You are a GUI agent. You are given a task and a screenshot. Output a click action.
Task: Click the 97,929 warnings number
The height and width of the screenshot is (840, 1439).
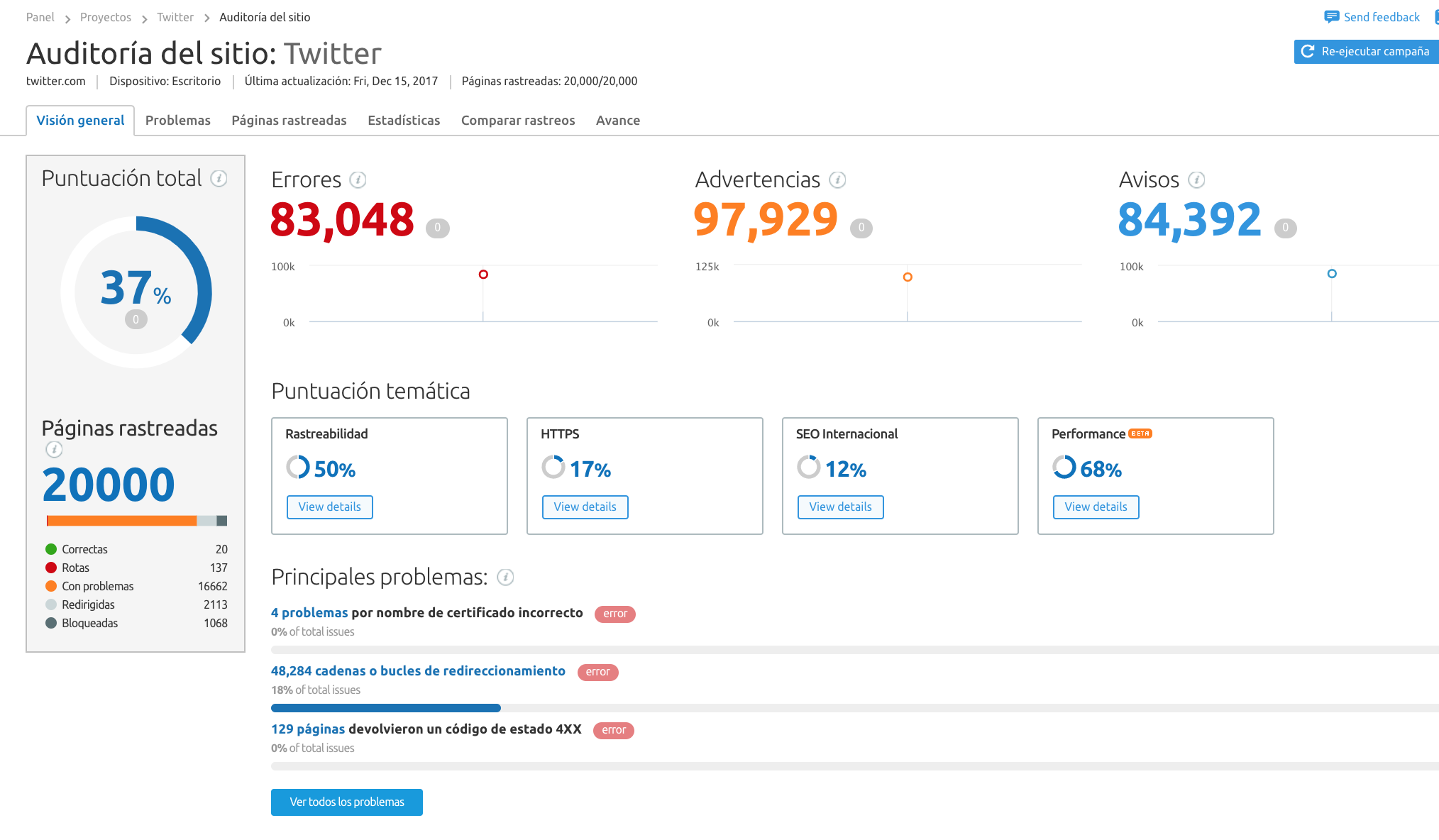766,220
